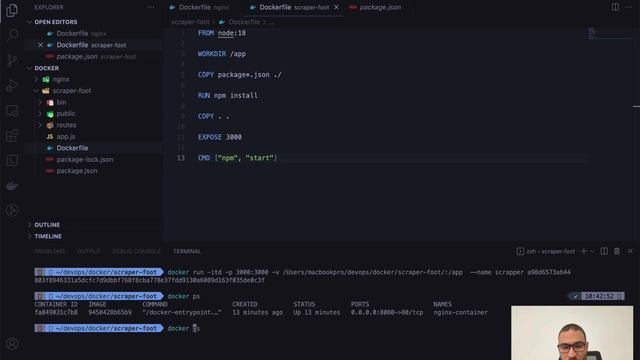Open the Output panel tab
This screenshot has height=360, width=640.
tap(89, 251)
